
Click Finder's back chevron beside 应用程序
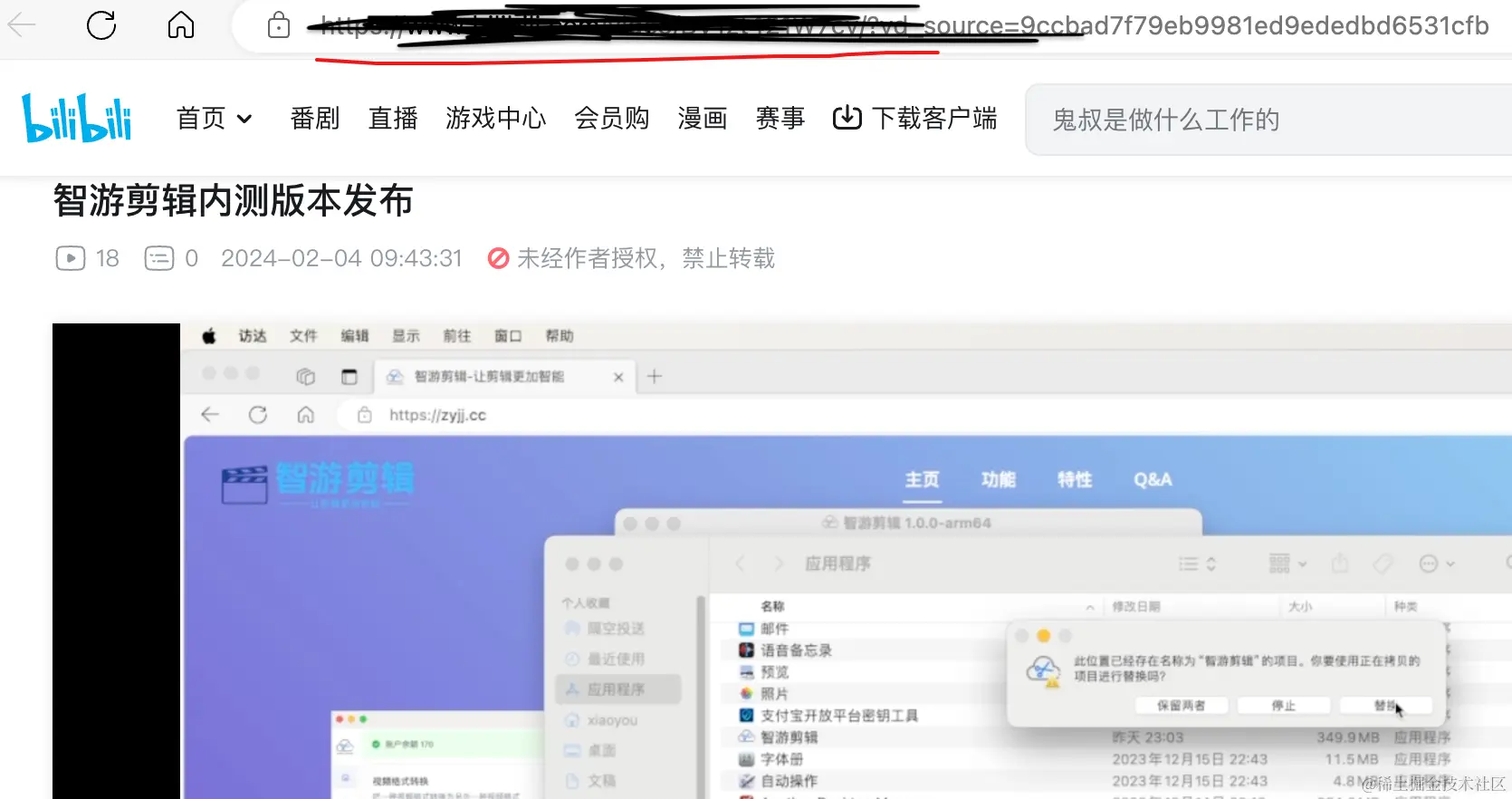[x=740, y=563]
